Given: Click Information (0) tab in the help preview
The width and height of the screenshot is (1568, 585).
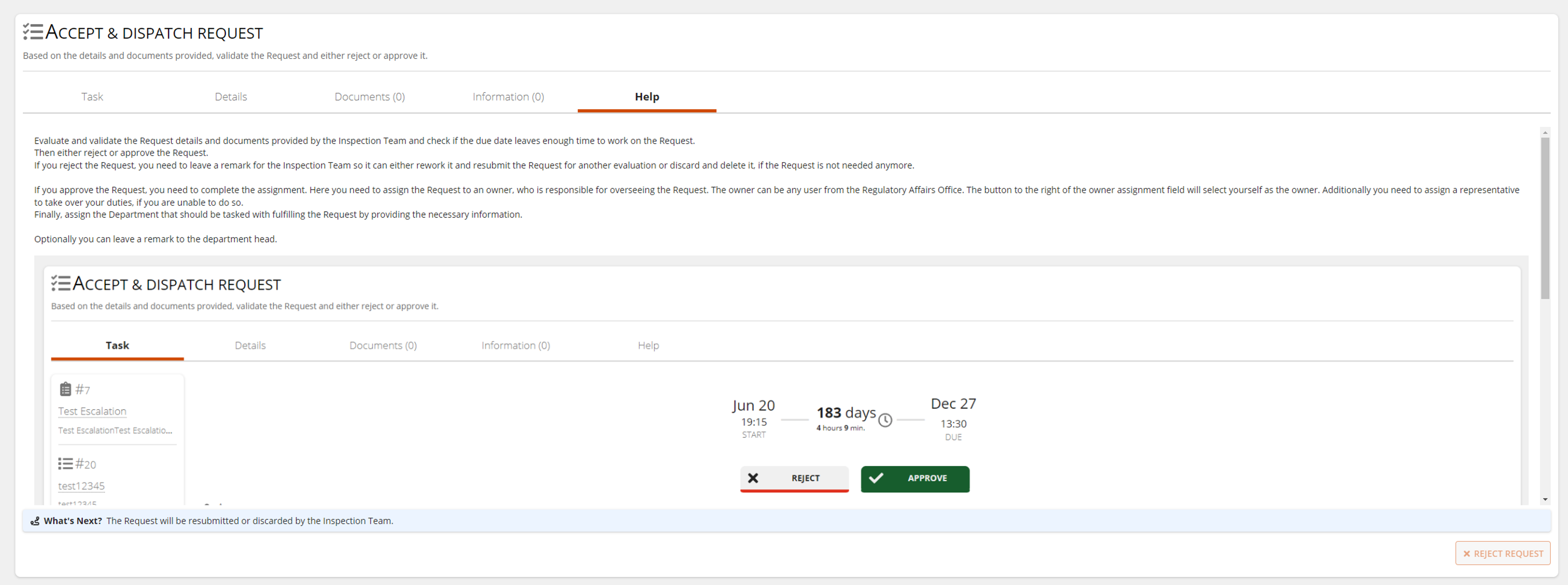Looking at the screenshot, I should (x=516, y=346).
